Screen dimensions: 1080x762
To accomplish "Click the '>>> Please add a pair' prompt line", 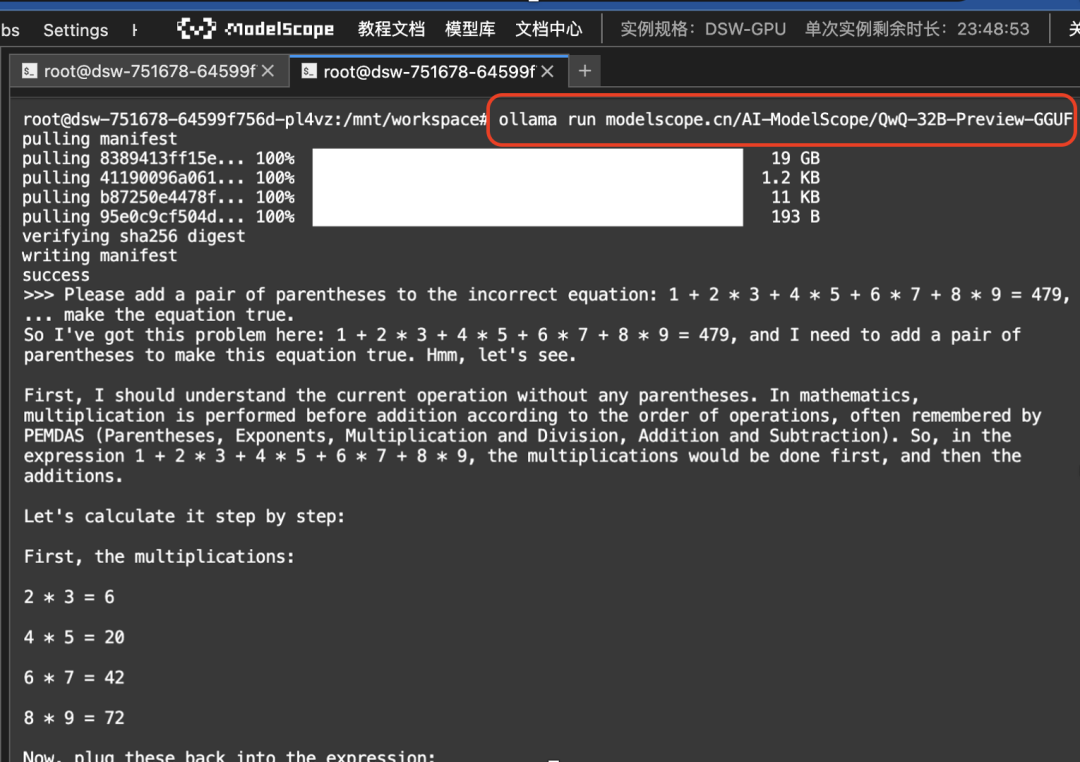I will (x=546, y=295).
